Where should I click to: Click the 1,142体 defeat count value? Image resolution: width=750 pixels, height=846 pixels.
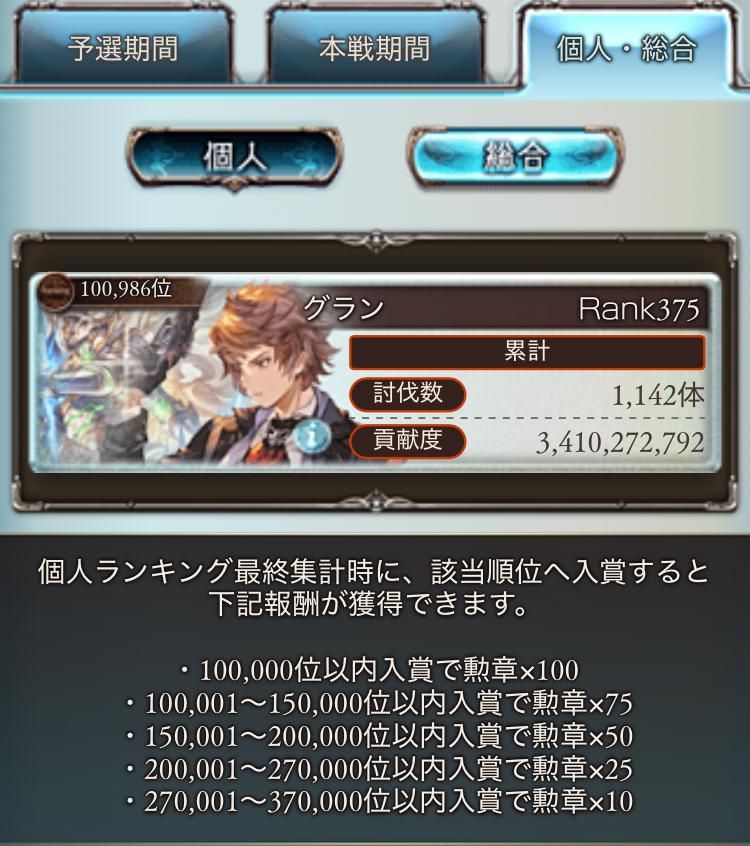pos(658,395)
